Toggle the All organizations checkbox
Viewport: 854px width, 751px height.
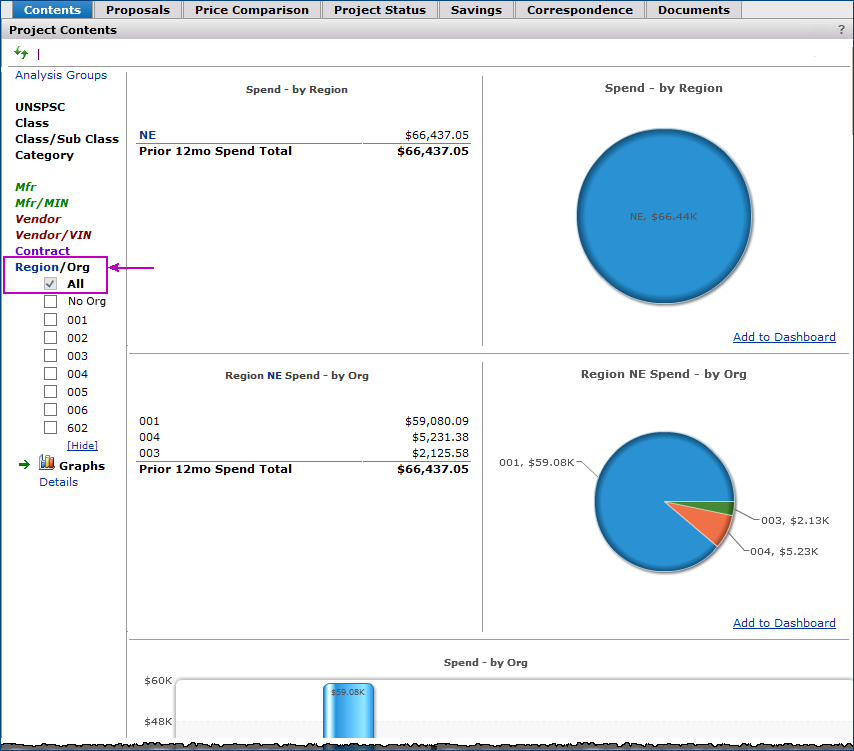[x=50, y=284]
